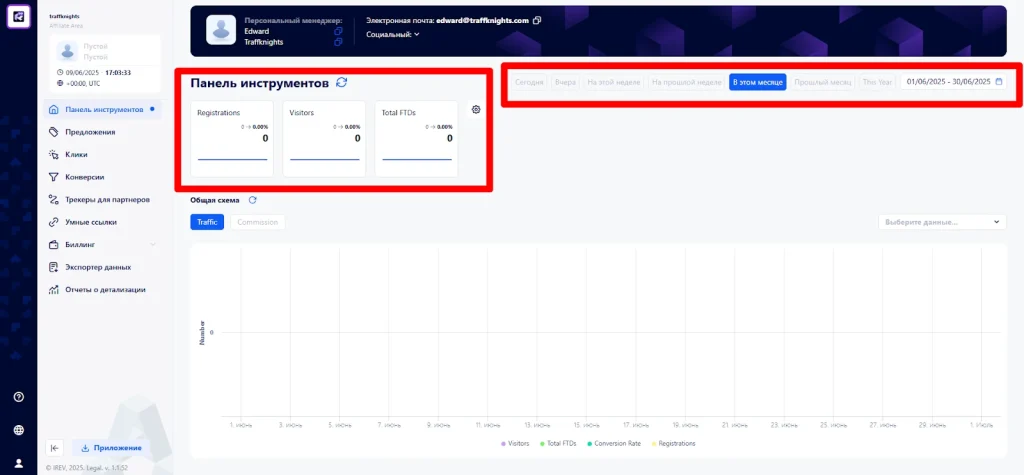Image resolution: width=1024 pixels, height=475 pixels.
Task: Open the user profile icon in dark sidebar
Action: (x=18, y=463)
